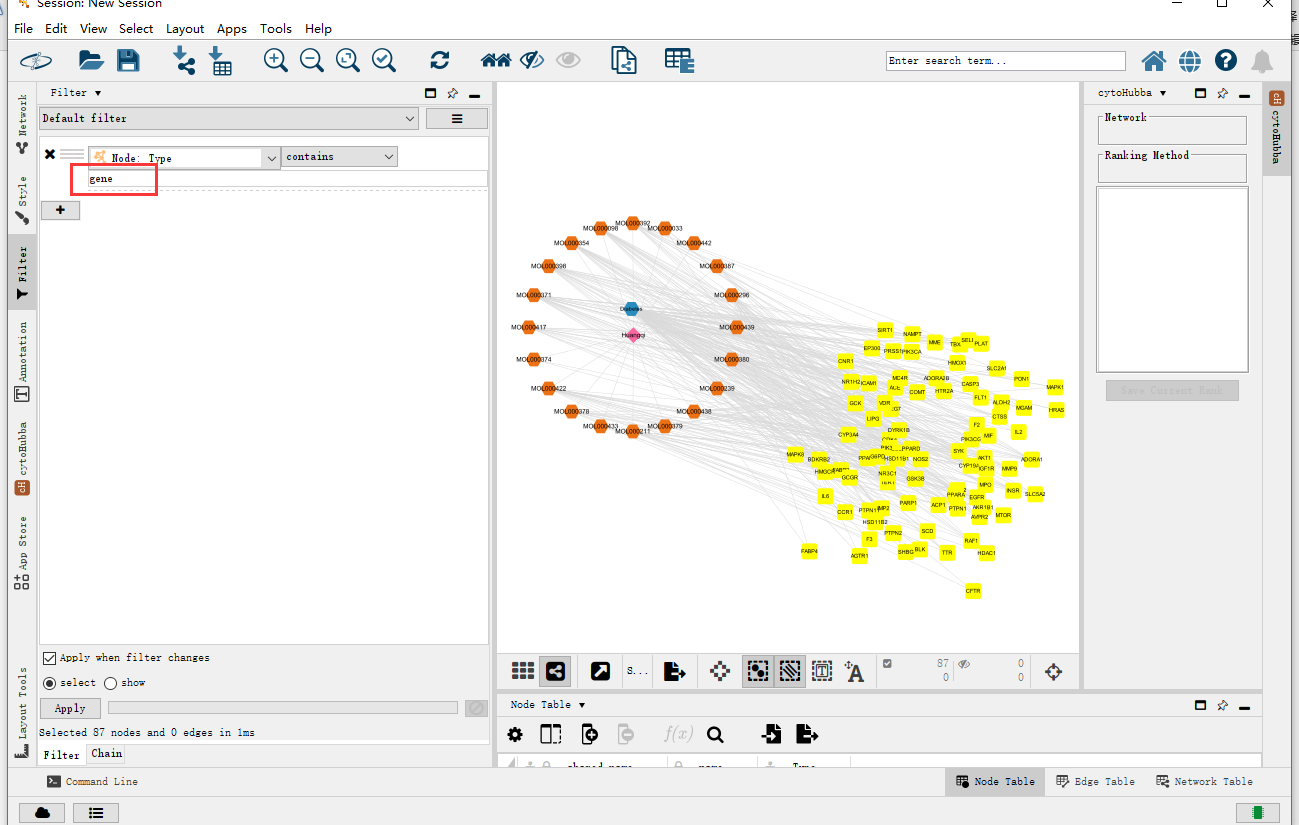
Task: Export Node Table to file
Action: (807, 735)
